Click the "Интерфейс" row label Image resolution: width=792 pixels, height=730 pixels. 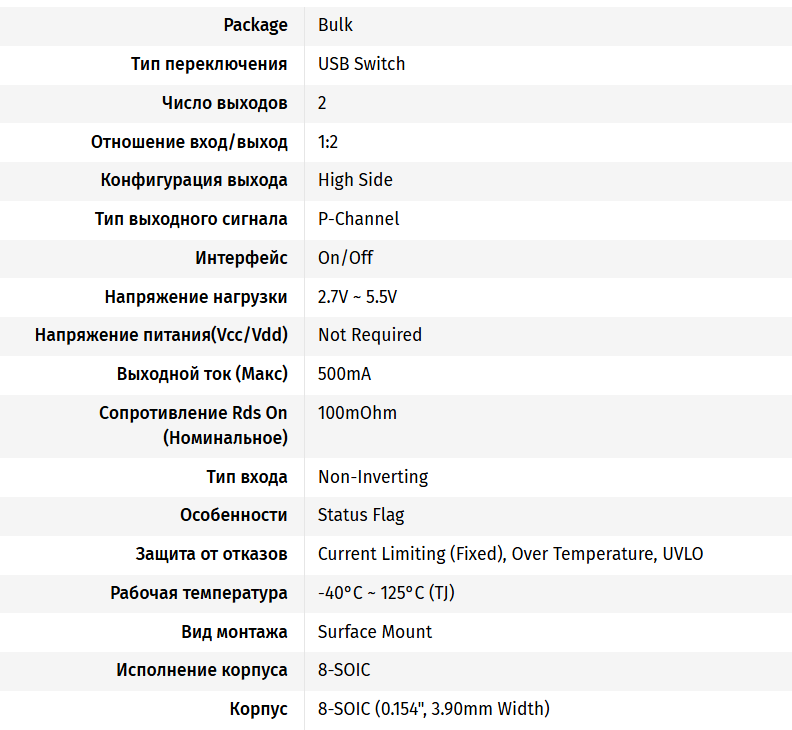(x=241, y=258)
